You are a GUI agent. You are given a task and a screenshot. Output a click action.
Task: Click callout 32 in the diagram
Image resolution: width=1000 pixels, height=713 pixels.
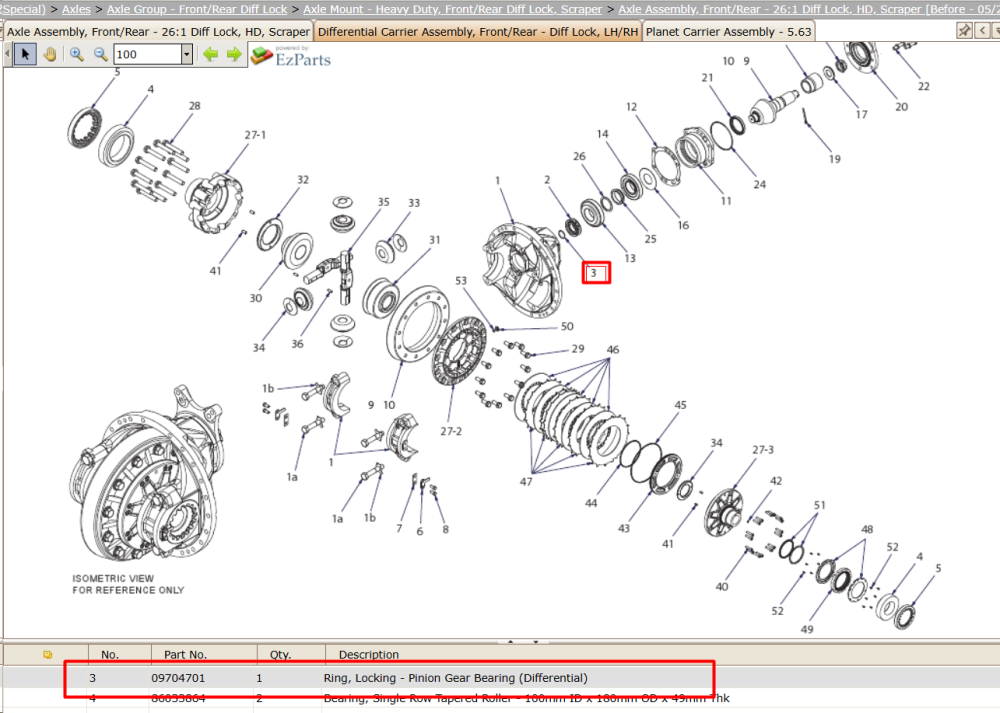coord(303,180)
